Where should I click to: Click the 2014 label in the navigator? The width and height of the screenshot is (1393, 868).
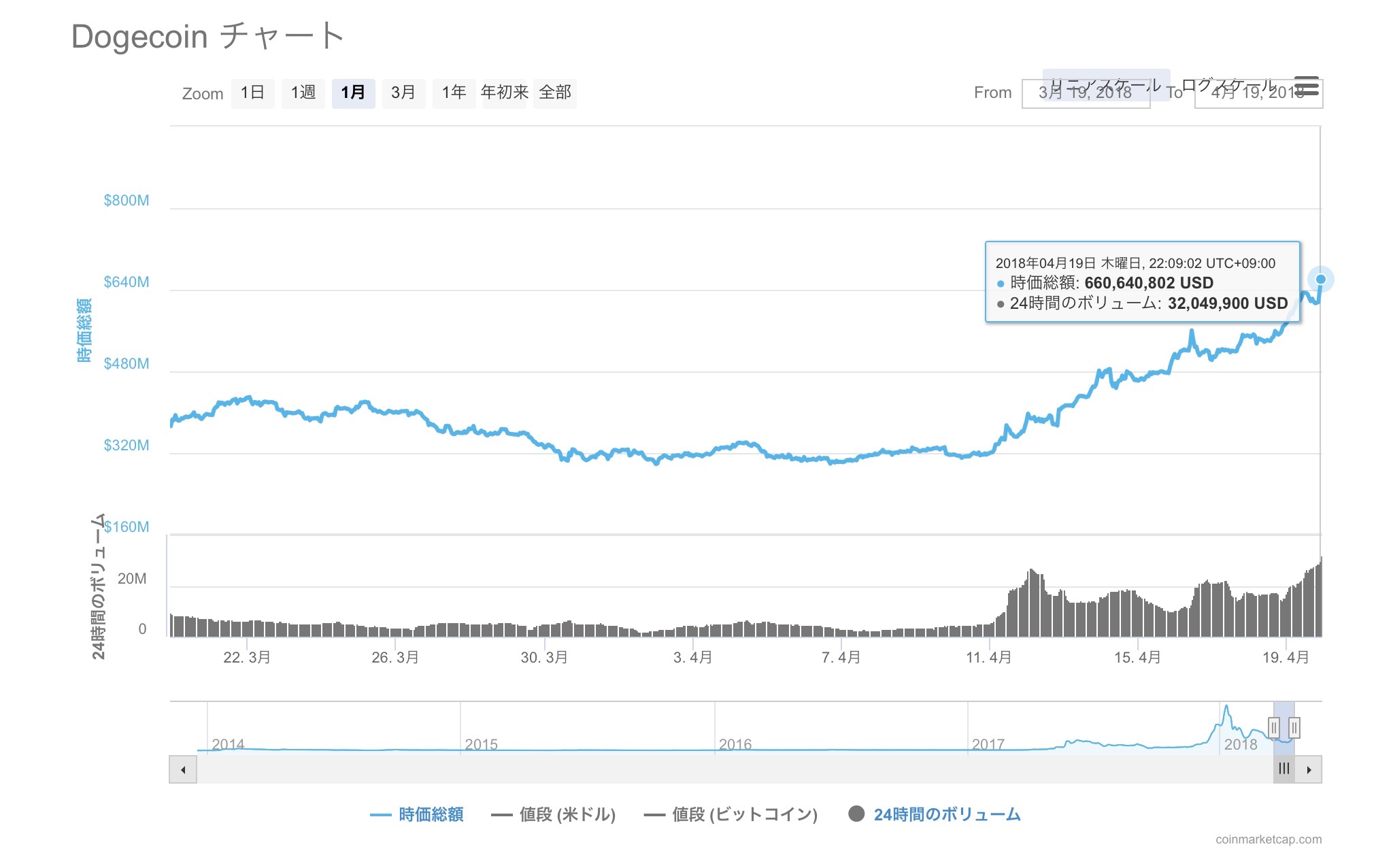coord(228,744)
